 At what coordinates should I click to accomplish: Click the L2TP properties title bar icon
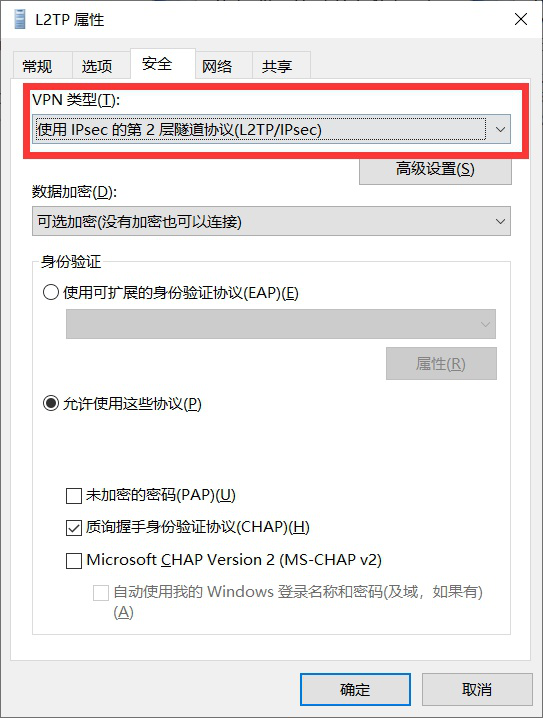(x=20, y=20)
